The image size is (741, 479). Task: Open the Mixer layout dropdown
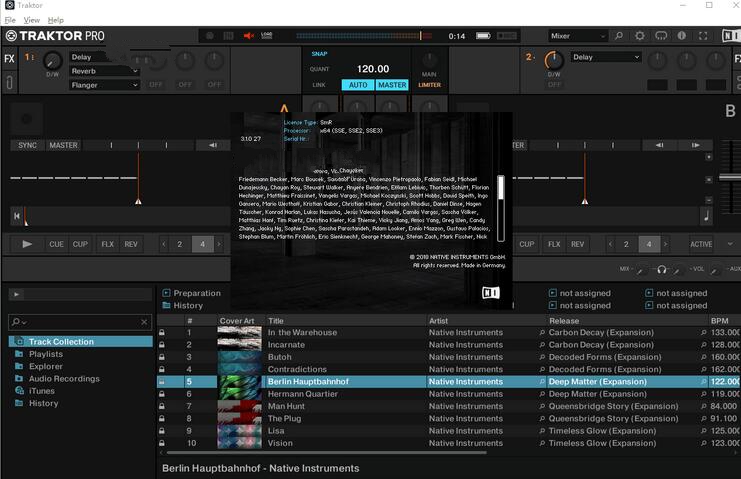click(577, 36)
